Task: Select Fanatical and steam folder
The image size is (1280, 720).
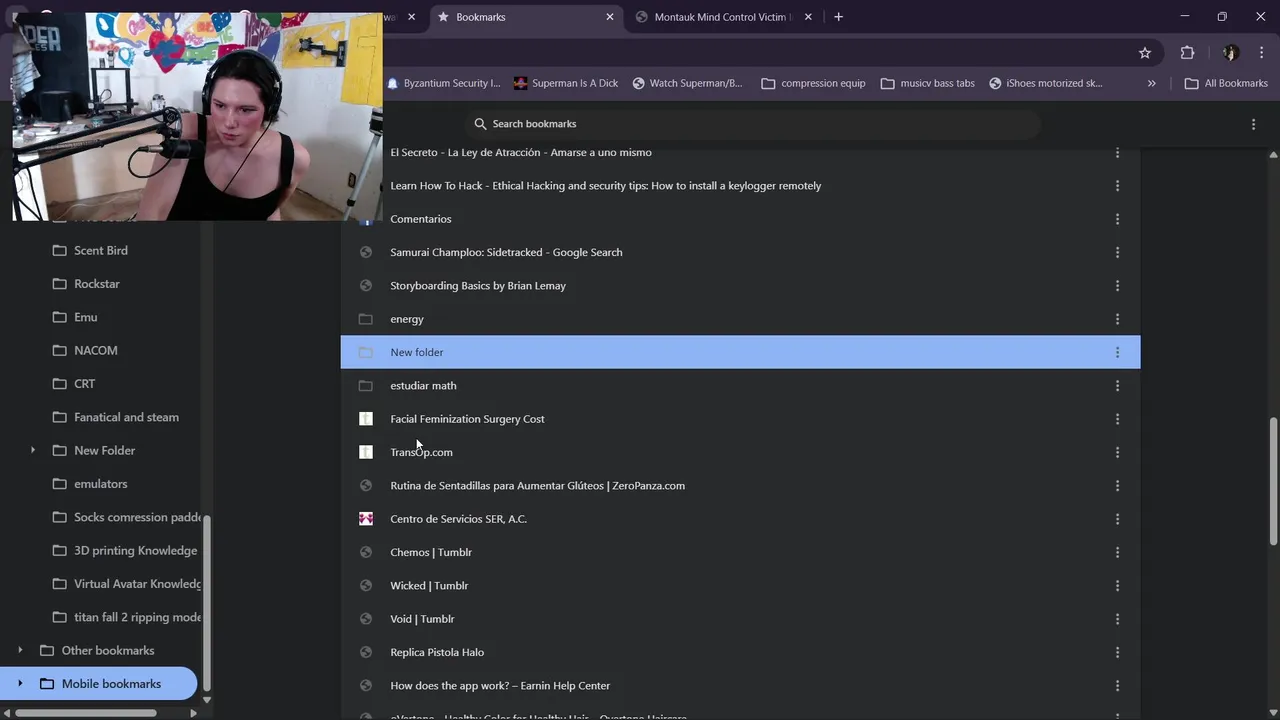Action: (126, 417)
